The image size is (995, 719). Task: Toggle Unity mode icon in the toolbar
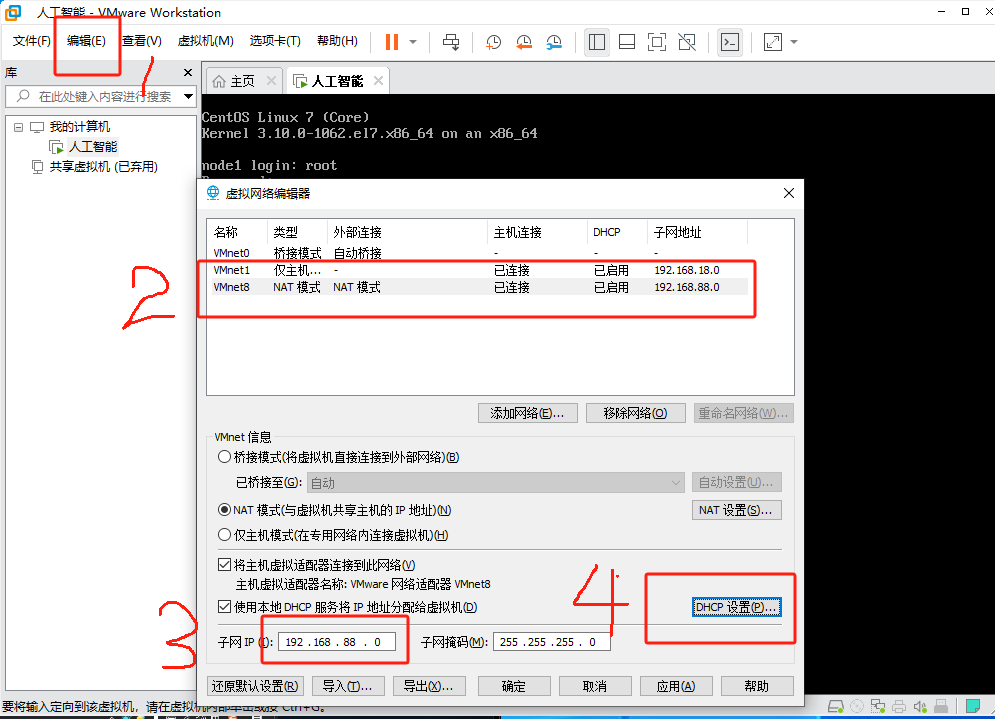point(687,42)
